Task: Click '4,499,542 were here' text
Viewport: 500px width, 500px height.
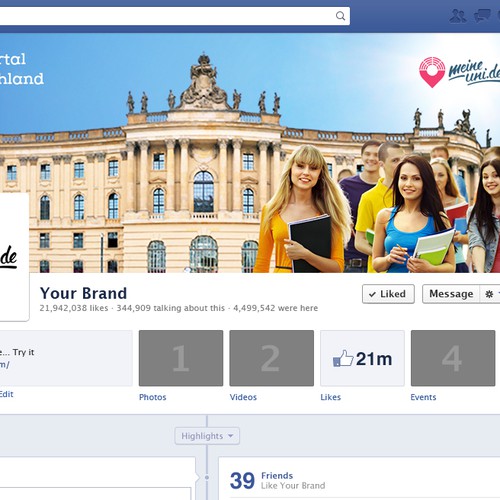Action: [276, 308]
